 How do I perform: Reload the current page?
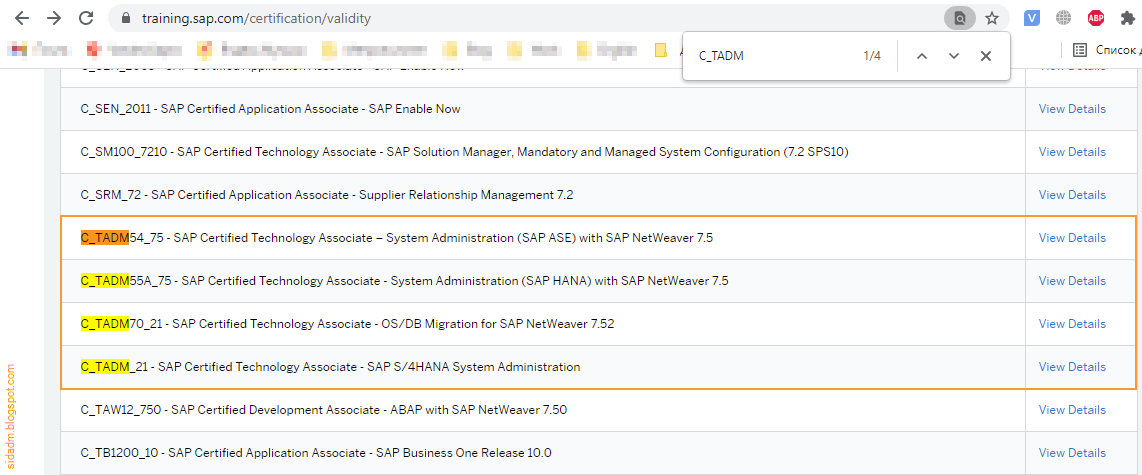86,18
